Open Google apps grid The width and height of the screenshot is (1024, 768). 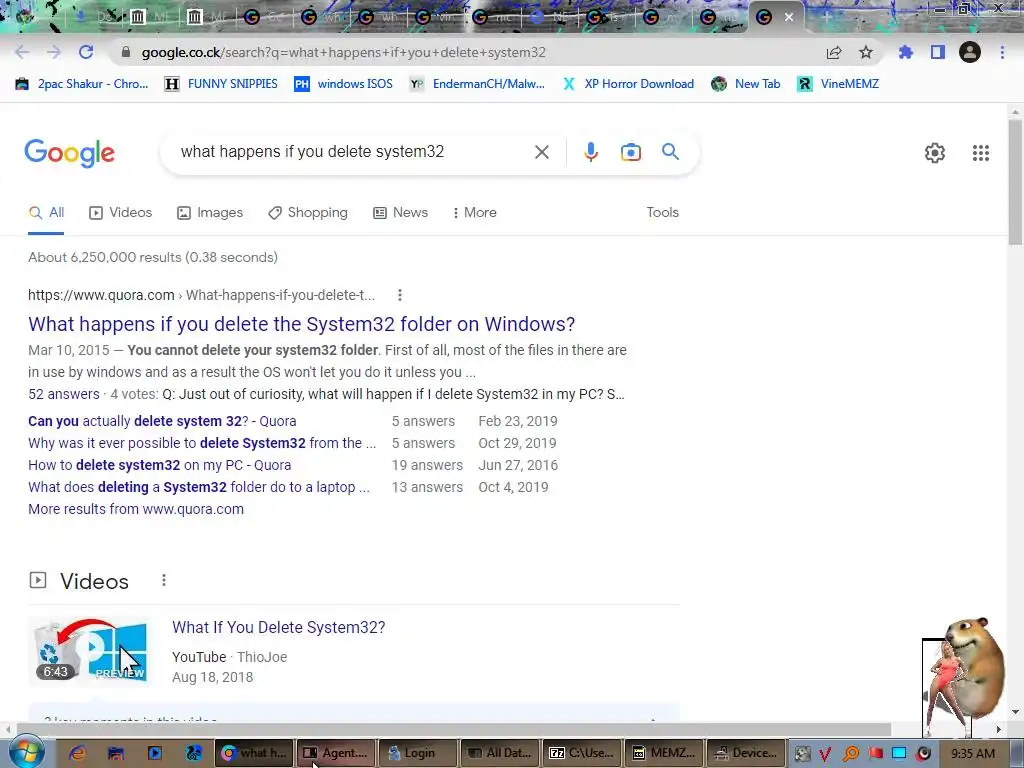981,153
